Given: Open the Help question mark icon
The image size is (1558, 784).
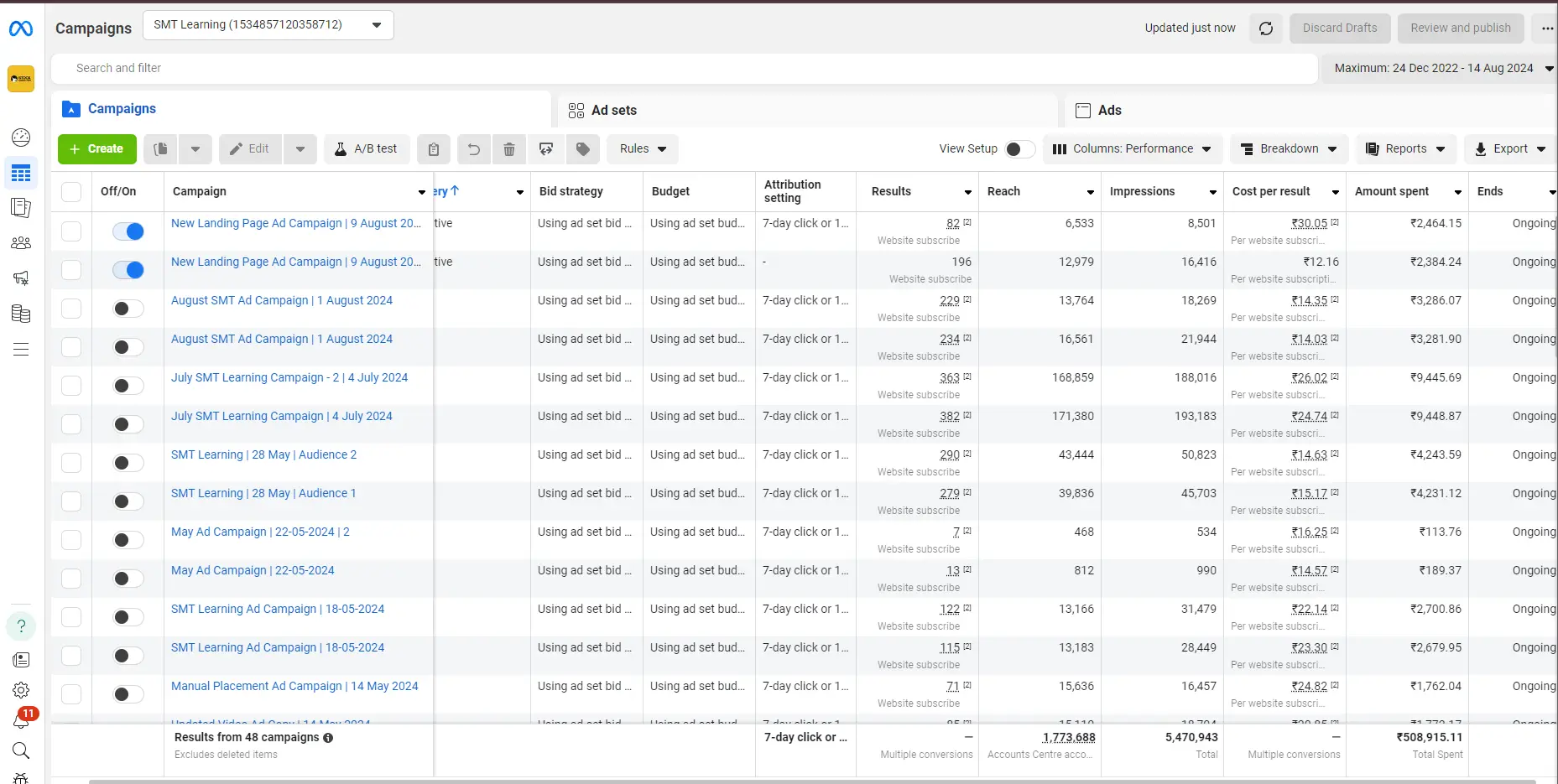Looking at the screenshot, I should (x=21, y=626).
